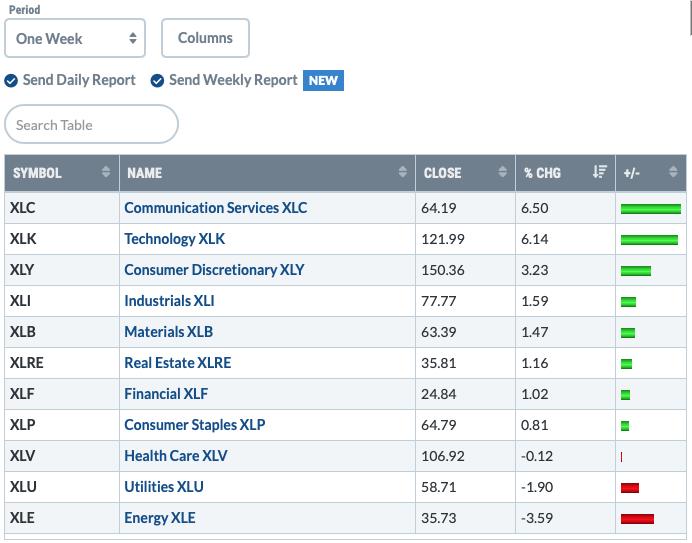Sort table by the CLOSE column arrows
Image resolution: width=692 pixels, height=543 pixels.
502,172
